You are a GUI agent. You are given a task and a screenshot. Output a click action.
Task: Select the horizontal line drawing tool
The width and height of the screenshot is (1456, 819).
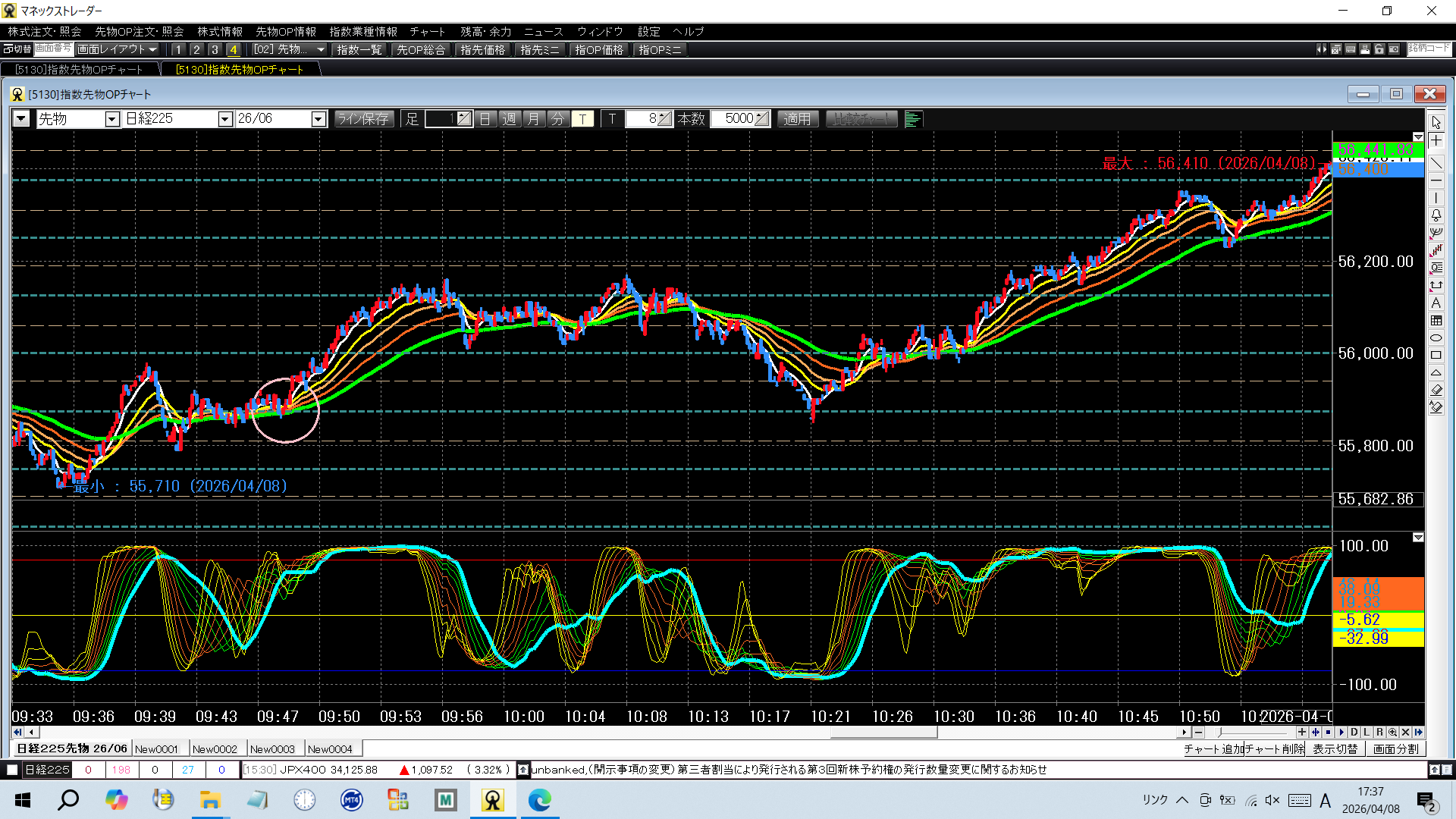pyautogui.click(x=1436, y=180)
